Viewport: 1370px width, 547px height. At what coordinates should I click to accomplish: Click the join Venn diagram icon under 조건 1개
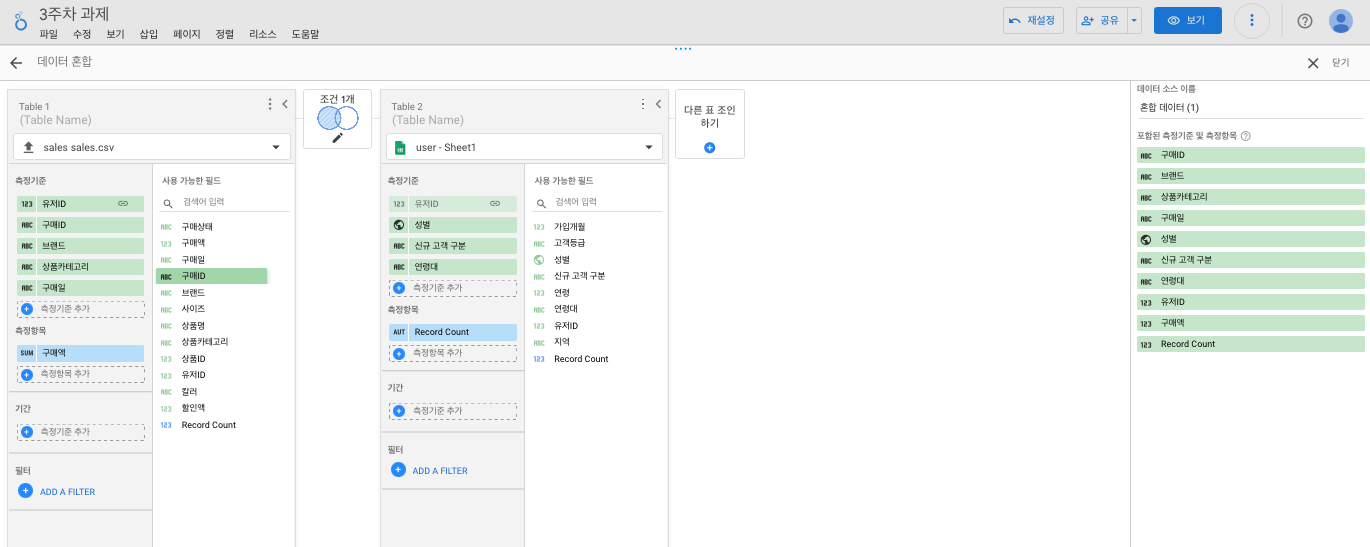pyautogui.click(x=337, y=118)
